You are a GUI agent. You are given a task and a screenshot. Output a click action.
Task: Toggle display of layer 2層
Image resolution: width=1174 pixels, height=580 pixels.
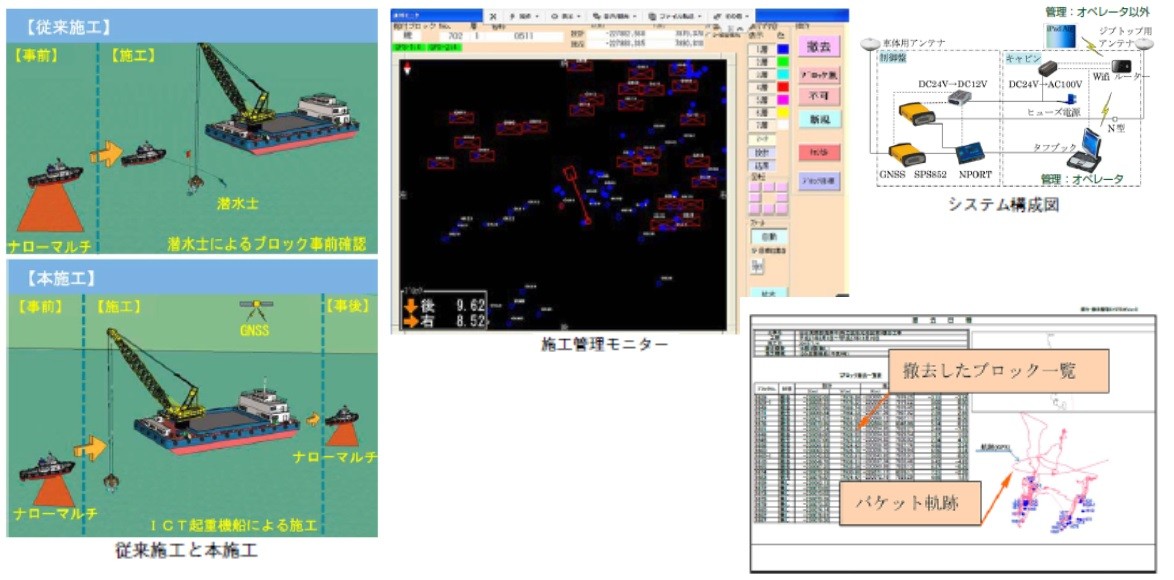click(761, 62)
